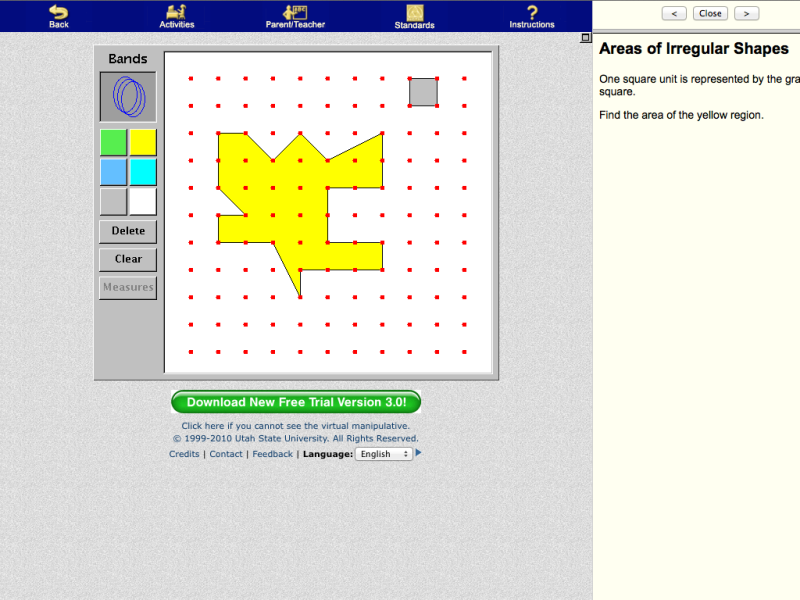Screen dimensions: 800x600
Task: Open the Contact page
Action: 226,453
